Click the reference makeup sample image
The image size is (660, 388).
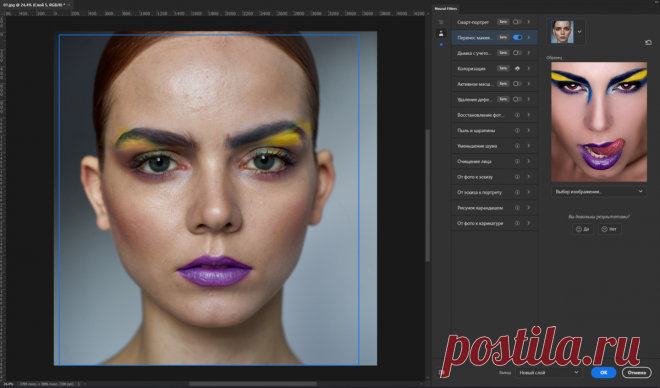[x=599, y=122]
